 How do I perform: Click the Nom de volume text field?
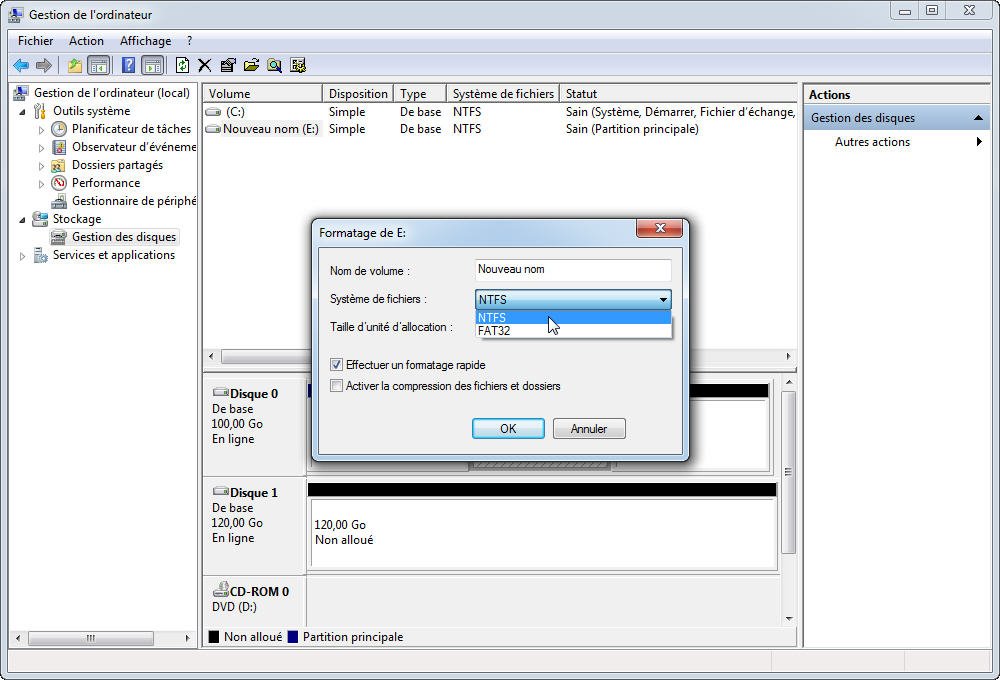573,270
